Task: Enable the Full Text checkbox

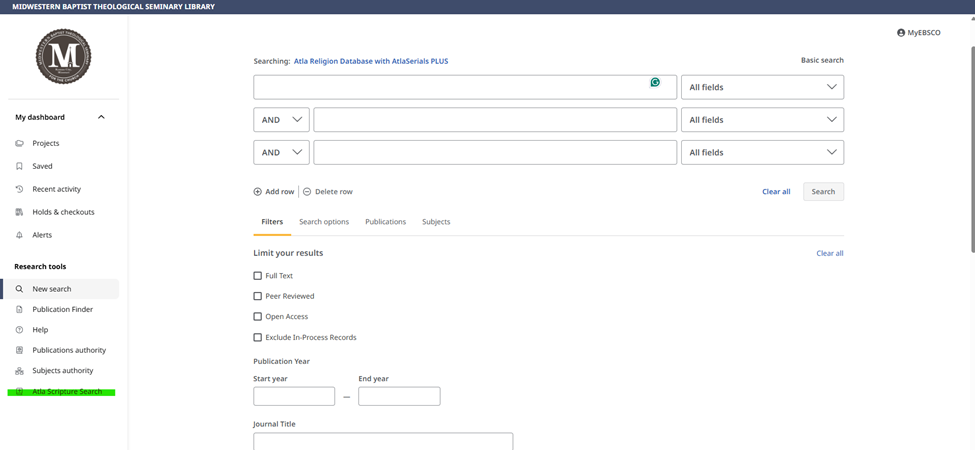Action: click(257, 276)
